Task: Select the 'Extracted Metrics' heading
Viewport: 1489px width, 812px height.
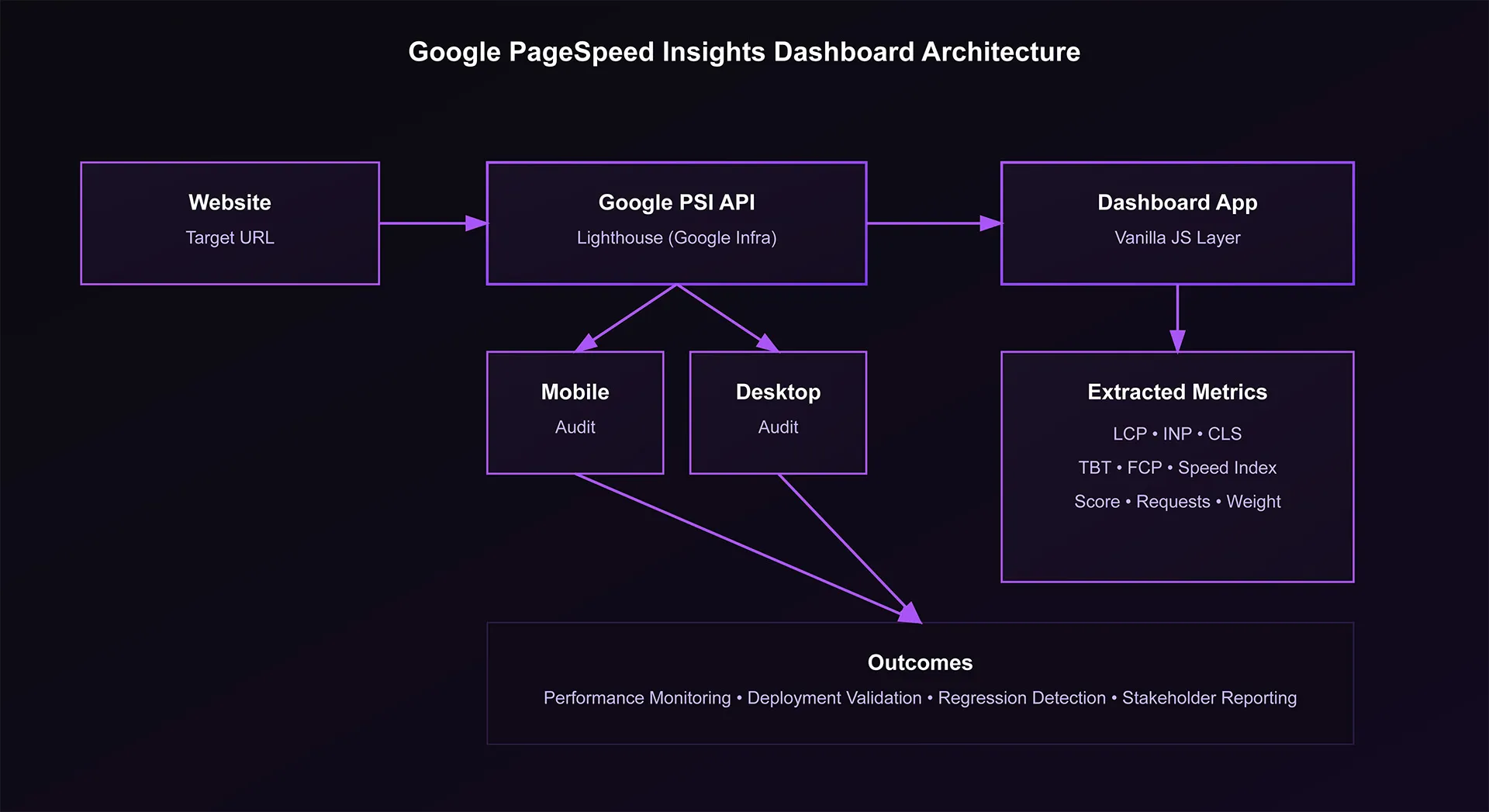Action: [1177, 392]
